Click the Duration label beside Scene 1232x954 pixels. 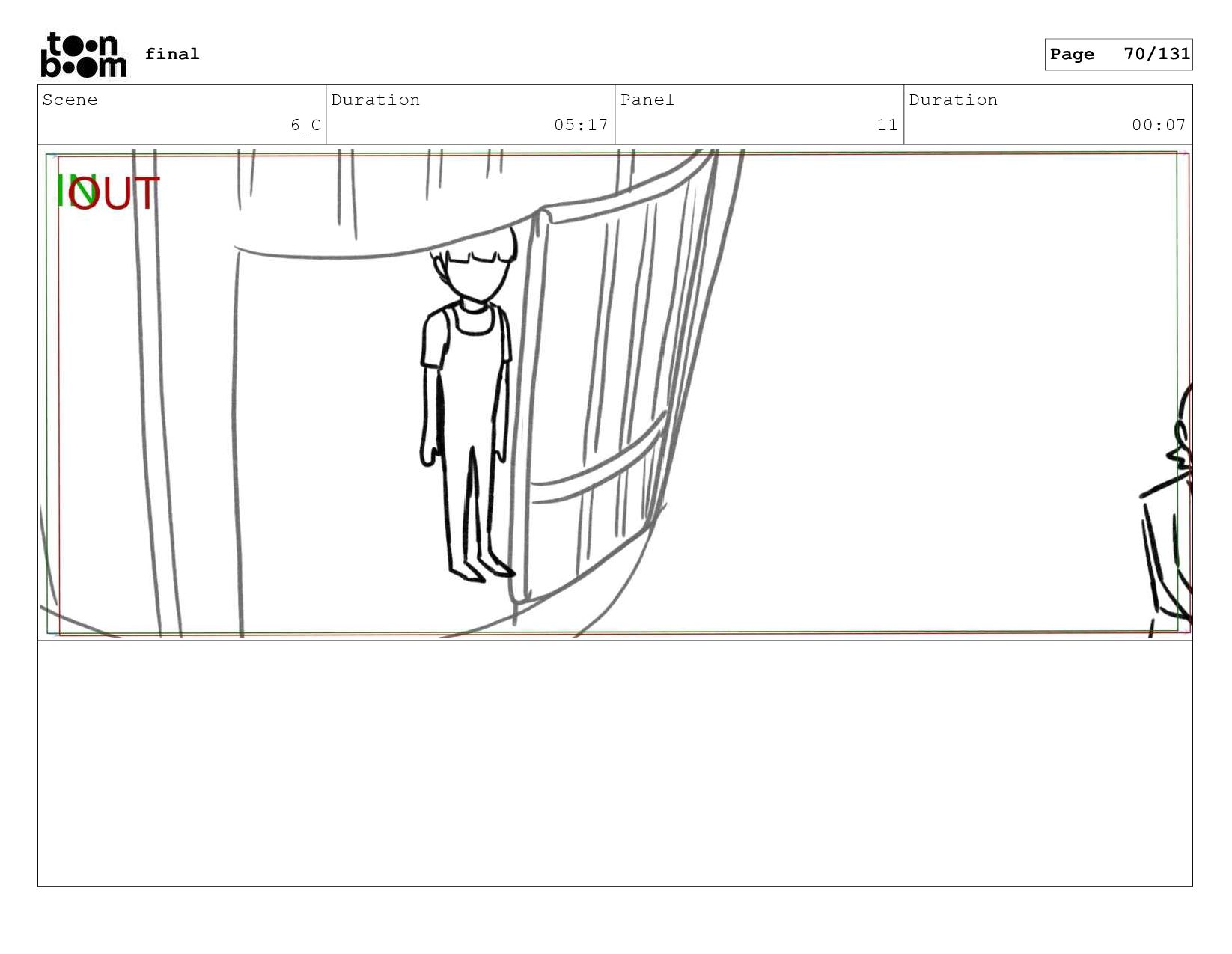[x=375, y=100]
